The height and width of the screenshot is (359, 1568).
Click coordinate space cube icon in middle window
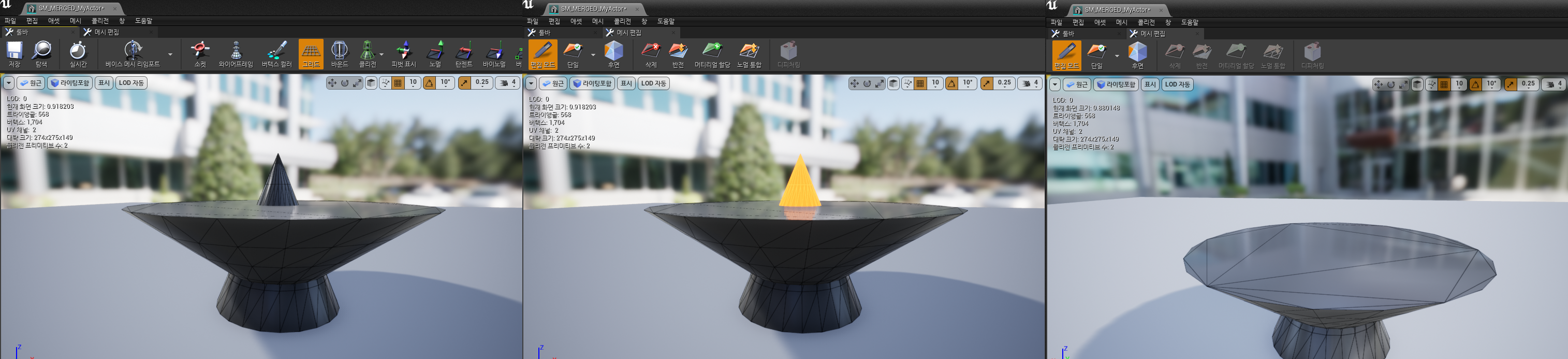point(893,83)
